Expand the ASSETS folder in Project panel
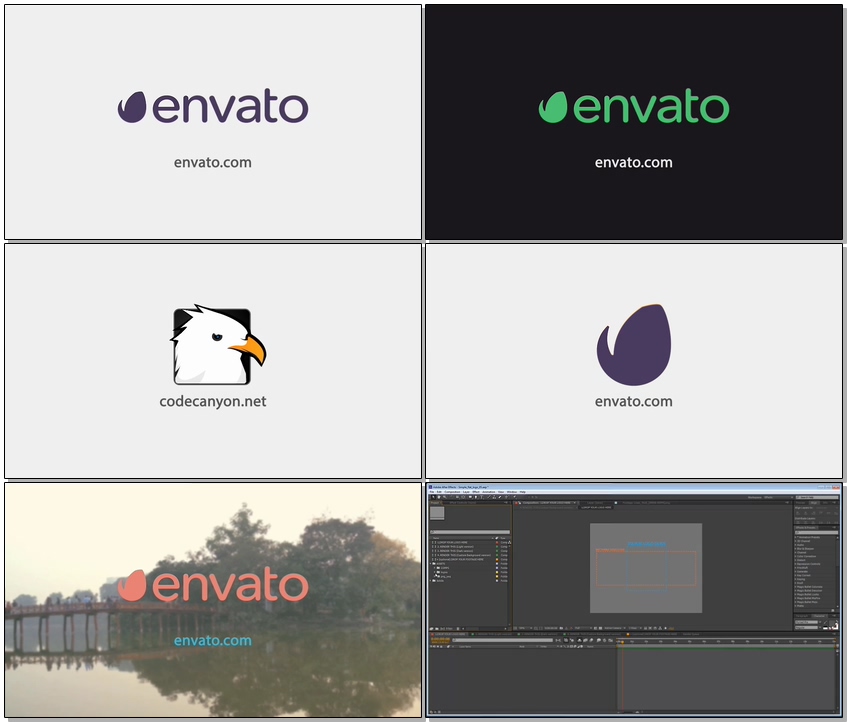The height and width of the screenshot is (722, 848). click(x=430, y=564)
